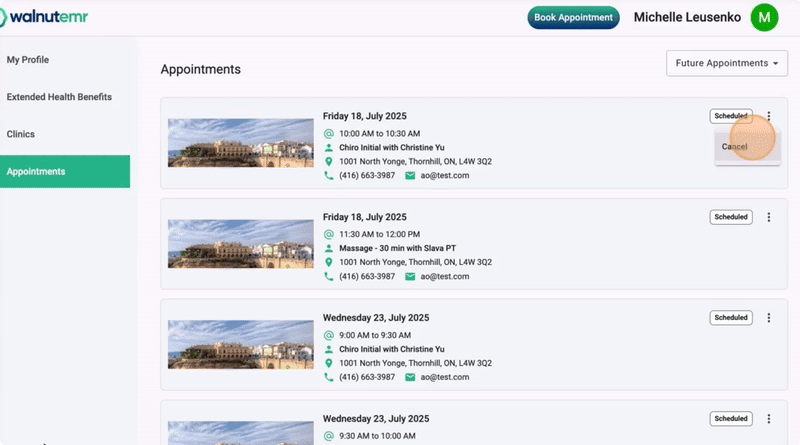This screenshot has width=800, height=445.
Task: Select Cancel from the appointment menu
Action: [735, 147]
